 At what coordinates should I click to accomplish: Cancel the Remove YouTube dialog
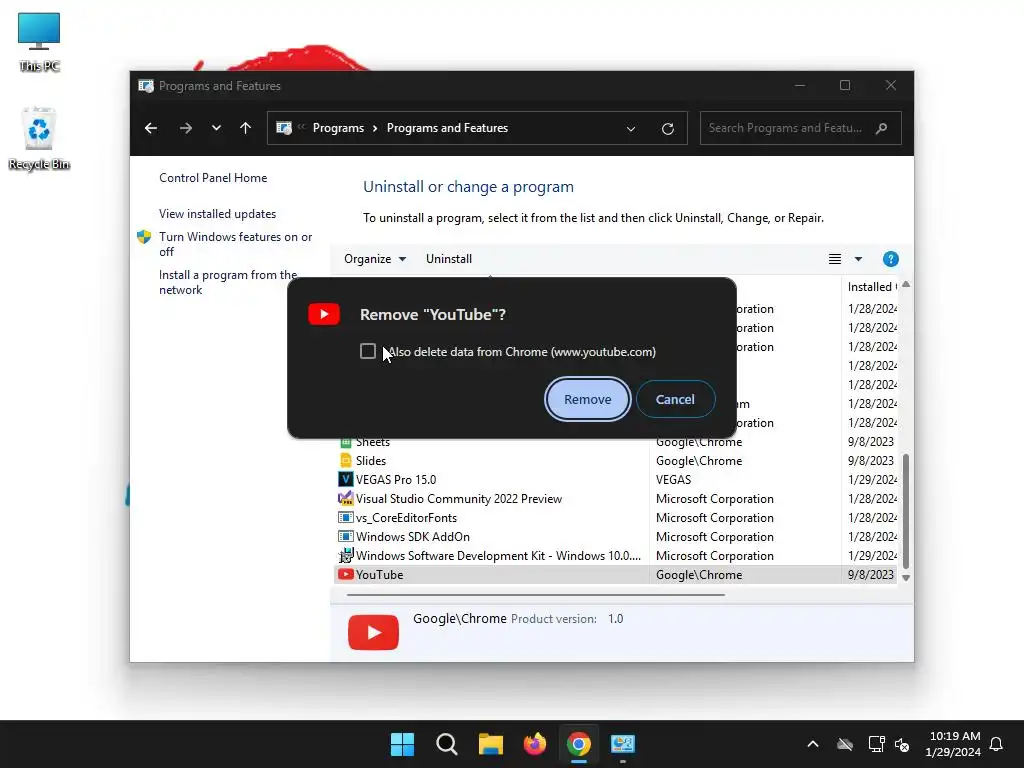tap(675, 399)
